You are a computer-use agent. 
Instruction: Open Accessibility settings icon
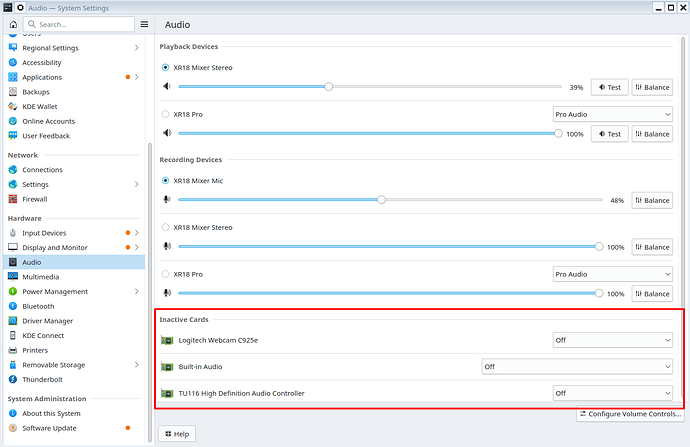pyautogui.click(x=13, y=62)
